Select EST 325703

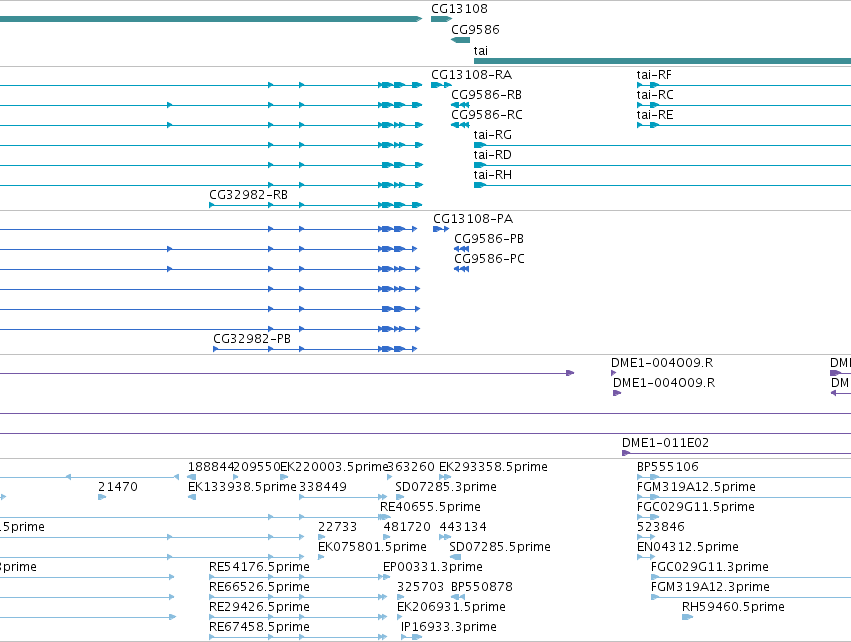tap(420, 587)
